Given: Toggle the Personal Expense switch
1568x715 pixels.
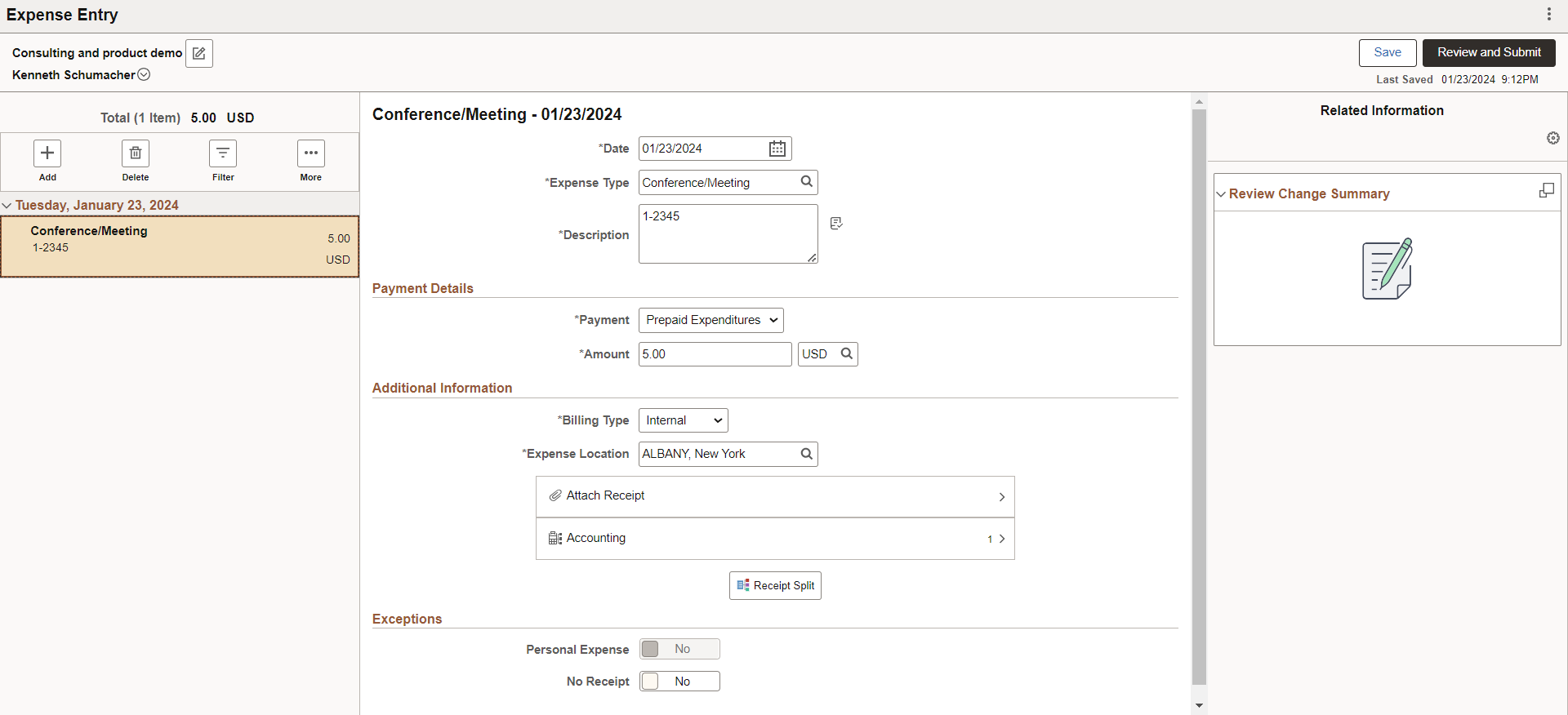Looking at the screenshot, I should click(680, 649).
